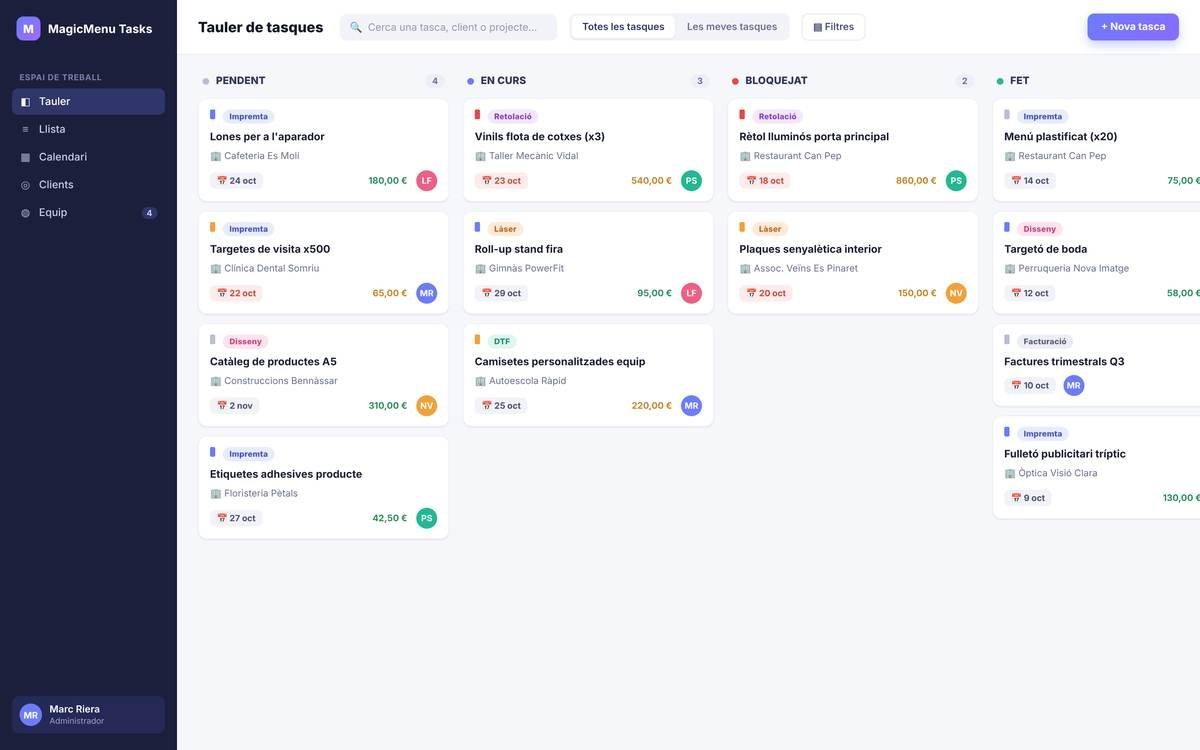
Task: Click LF avatar on Roll-up stand fira
Action: pos(691,293)
